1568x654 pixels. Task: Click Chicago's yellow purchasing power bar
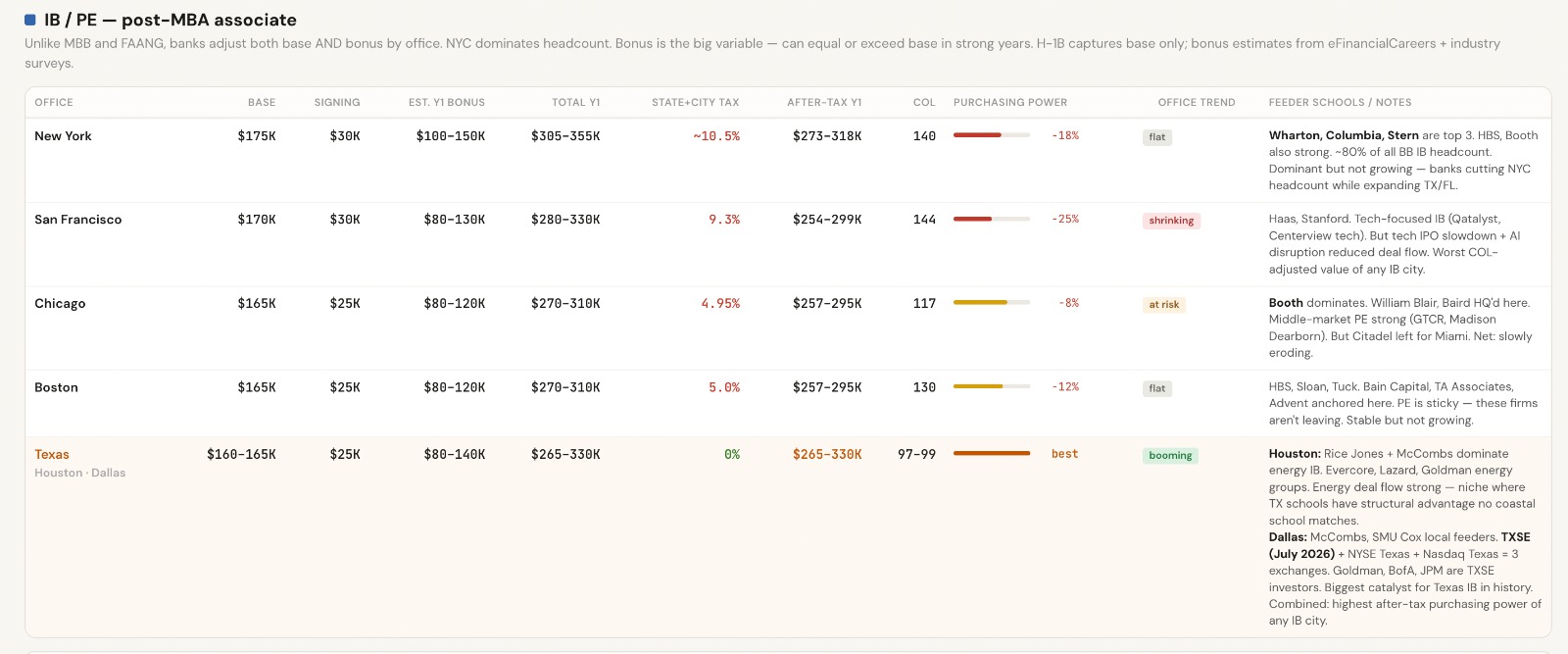pos(991,303)
